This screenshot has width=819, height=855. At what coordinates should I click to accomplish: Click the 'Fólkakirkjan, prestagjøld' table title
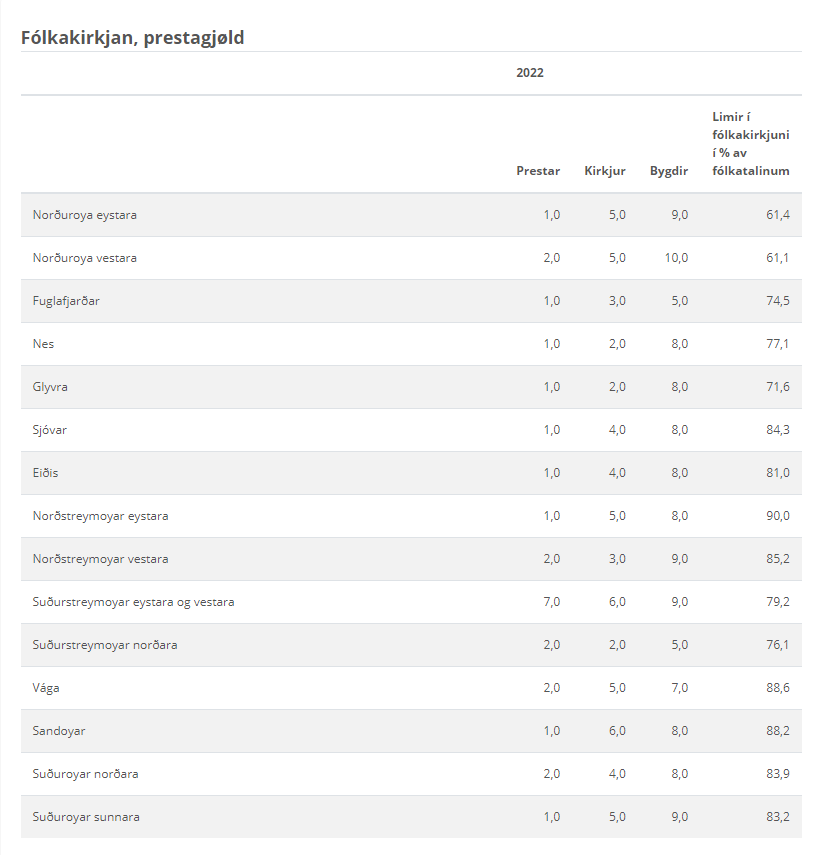[133, 38]
